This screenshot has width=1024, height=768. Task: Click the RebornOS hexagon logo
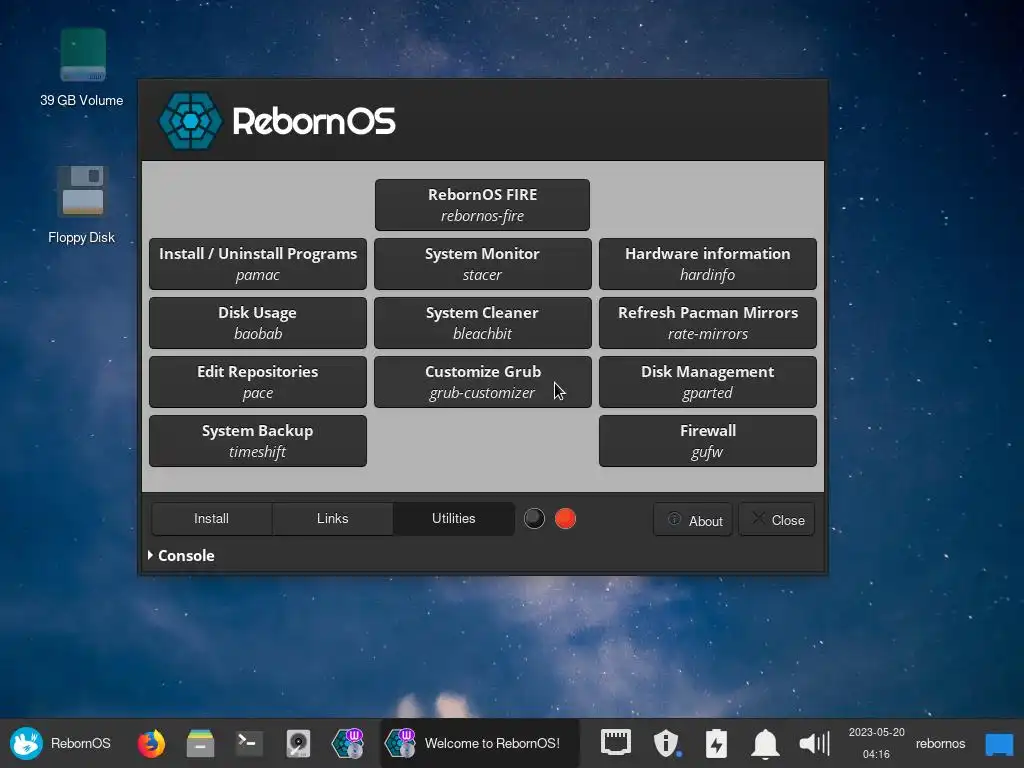190,121
